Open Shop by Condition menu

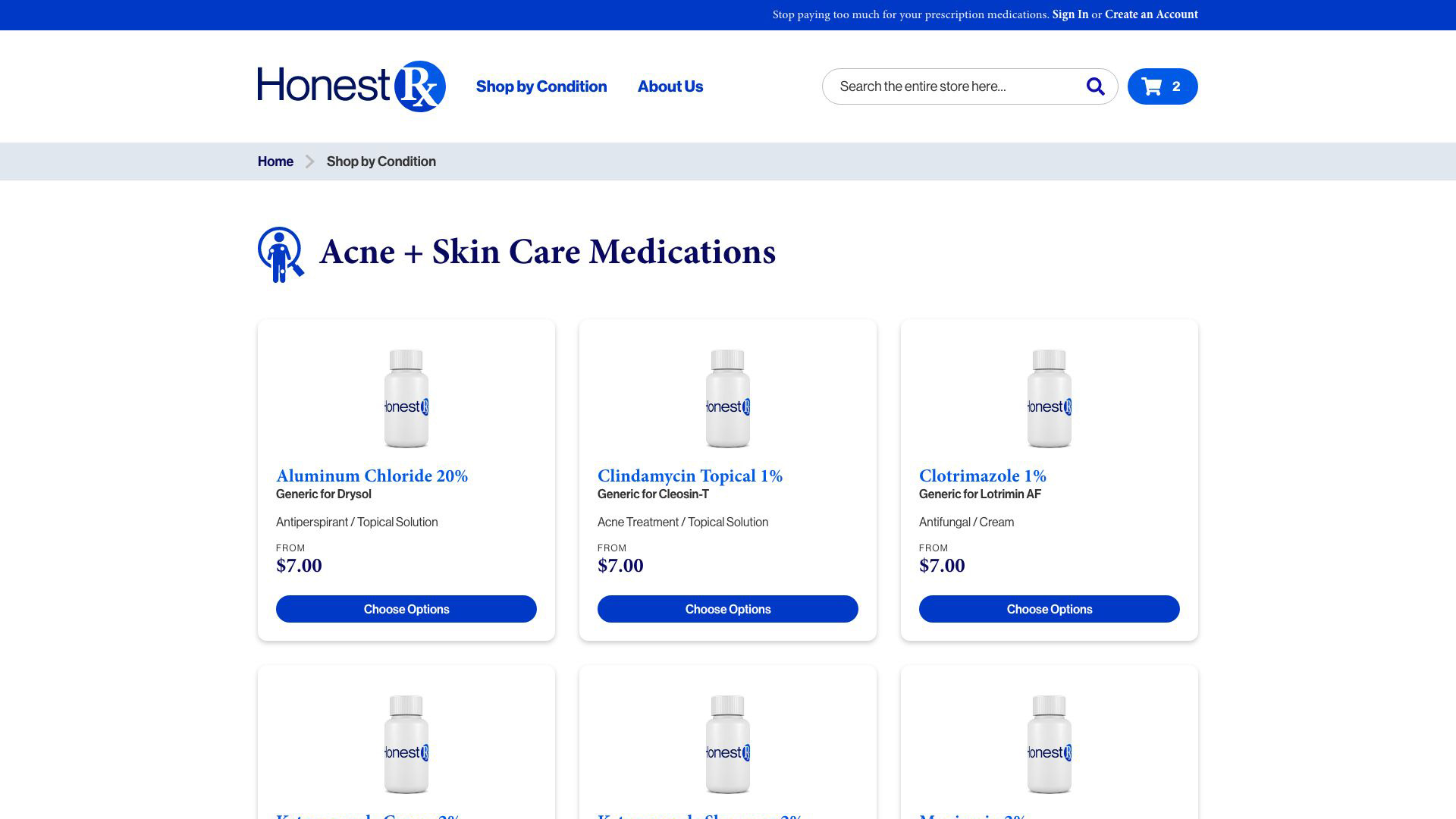[x=541, y=86]
